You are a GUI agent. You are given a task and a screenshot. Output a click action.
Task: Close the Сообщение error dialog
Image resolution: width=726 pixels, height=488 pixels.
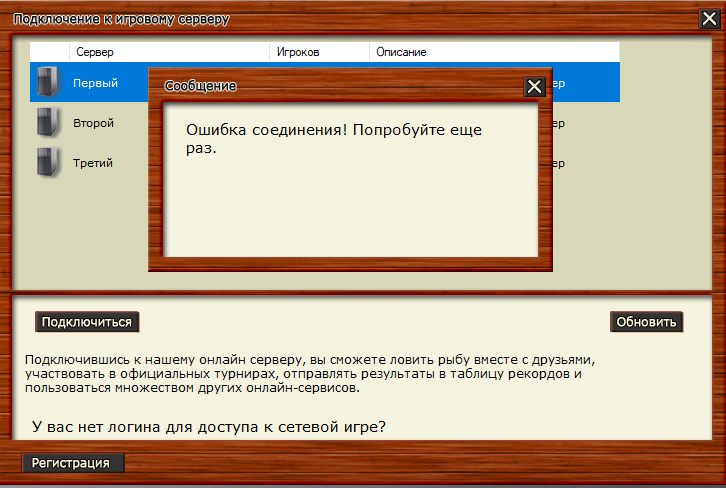click(535, 87)
